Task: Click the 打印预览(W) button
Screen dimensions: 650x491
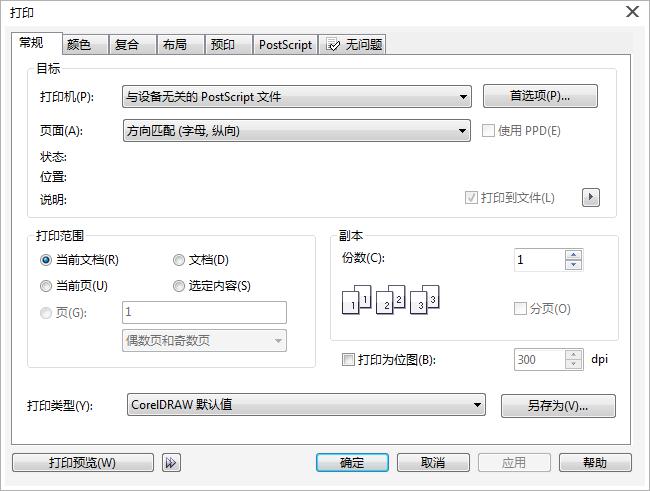Action: click(x=83, y=462)
